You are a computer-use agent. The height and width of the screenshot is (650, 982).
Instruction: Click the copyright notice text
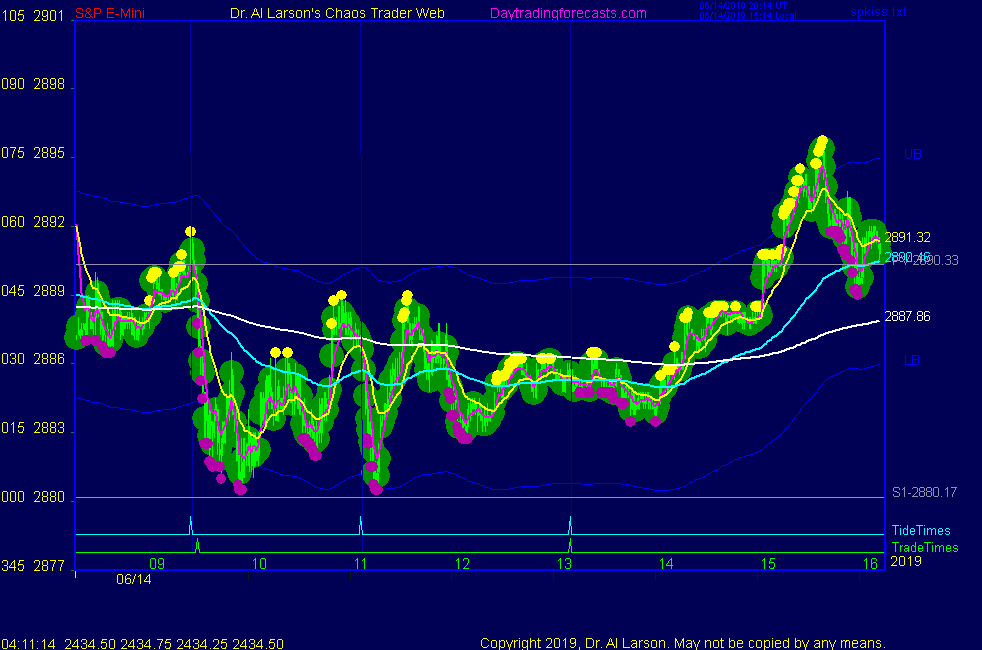682,643
